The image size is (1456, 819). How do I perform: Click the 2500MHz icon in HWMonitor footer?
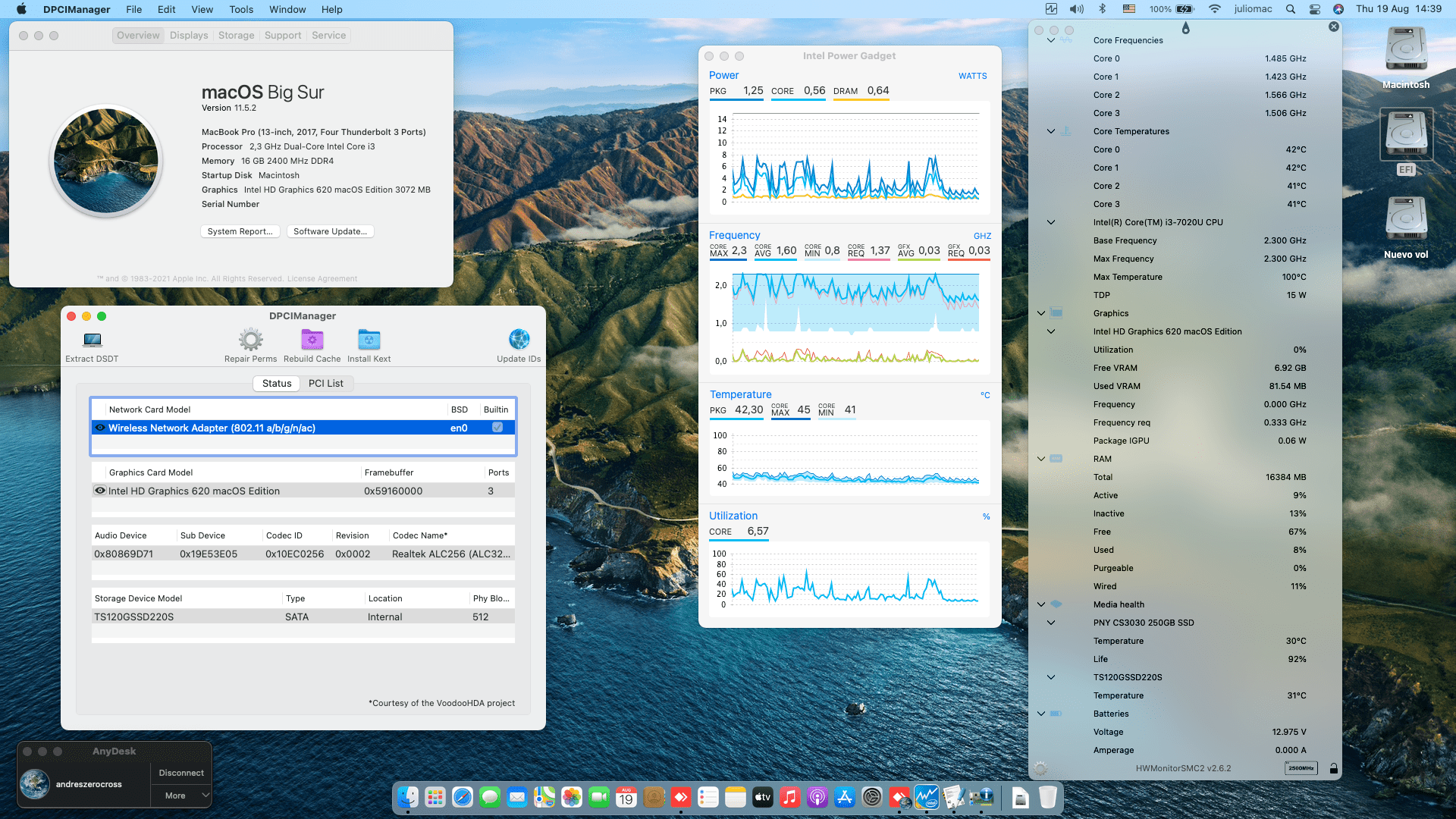click(1301, 768)
